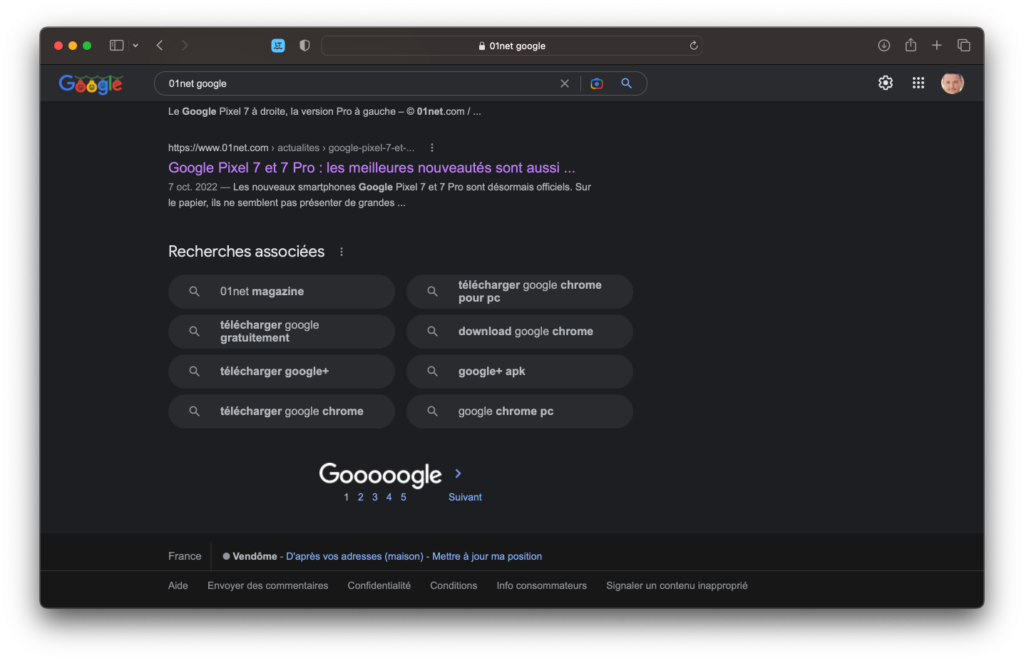Viewport: 1024px width, 661px height.
Task: Click the Suivant link
Action: (x=465, y=497)
